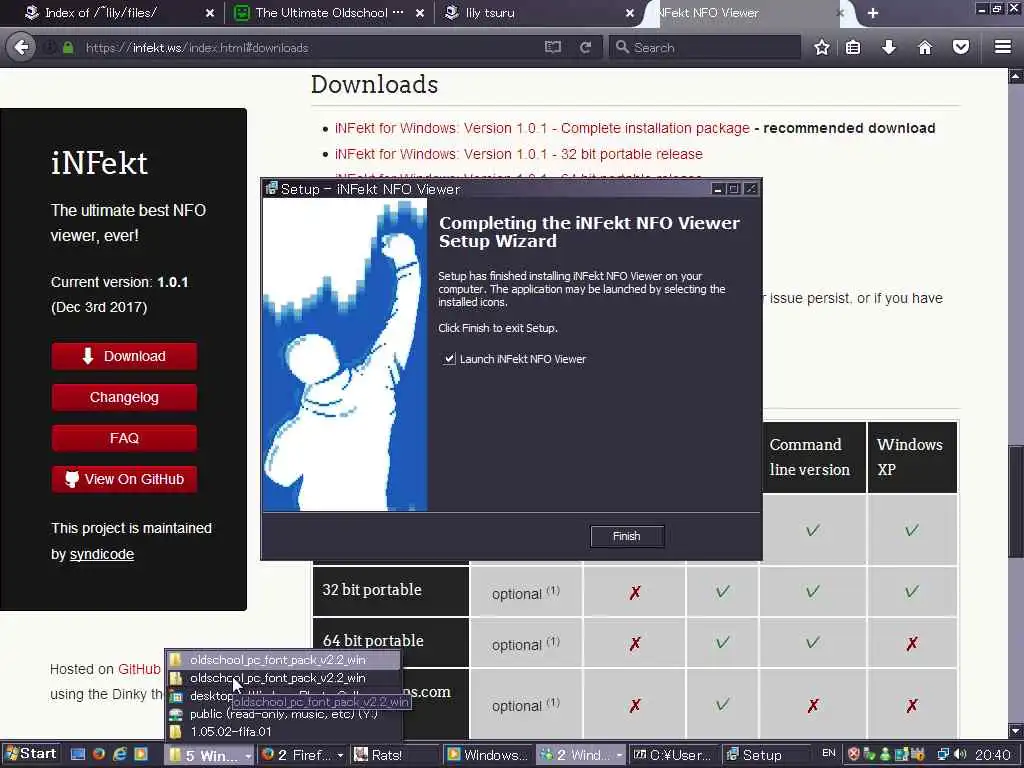Click page scrollbar down arrow
The width and height of the screenshot is (1024, 768).
point(1016,731)
